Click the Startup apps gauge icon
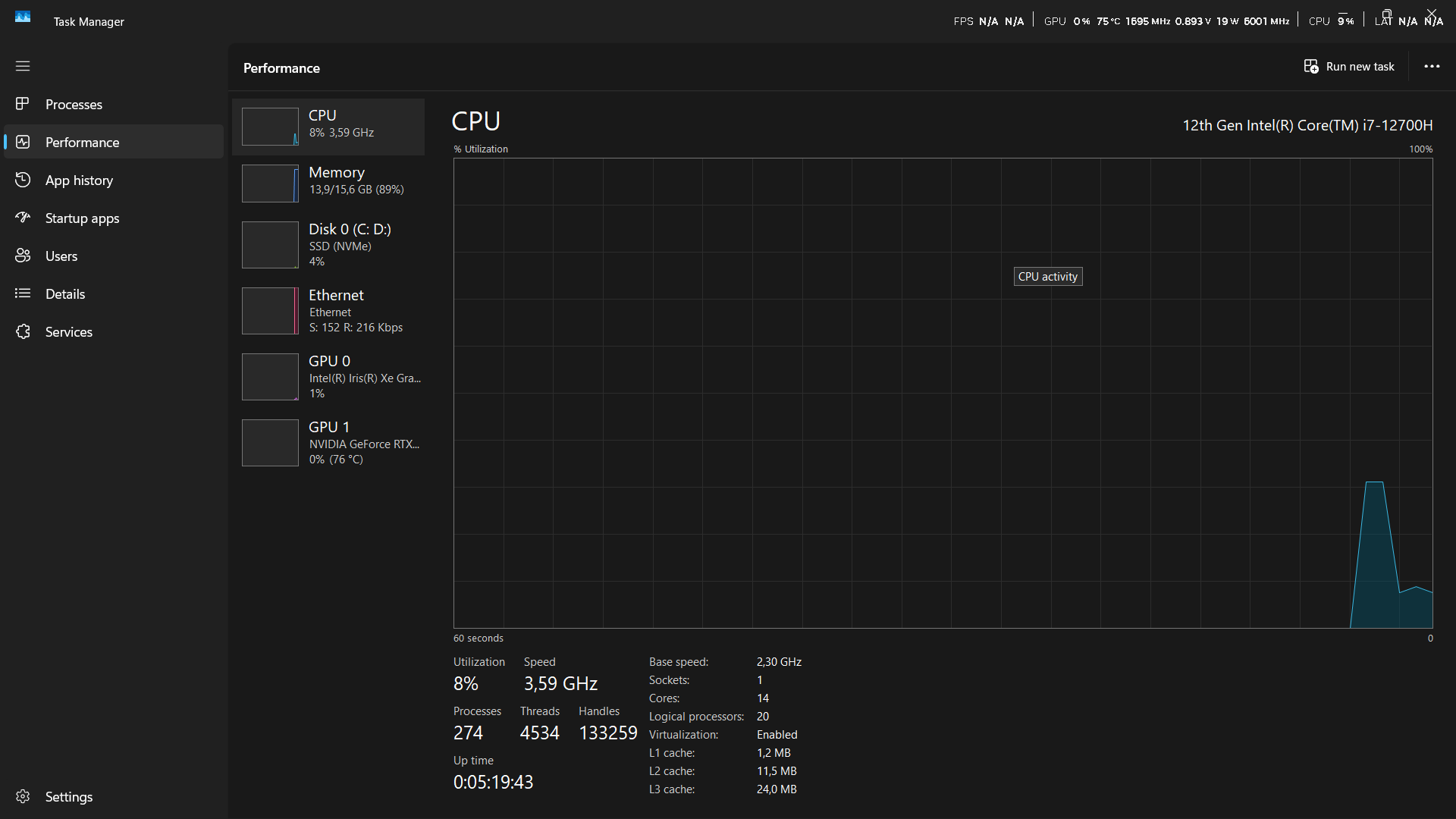The width and height of the screenshot is (1456, 819). click(x=23, y=218)
